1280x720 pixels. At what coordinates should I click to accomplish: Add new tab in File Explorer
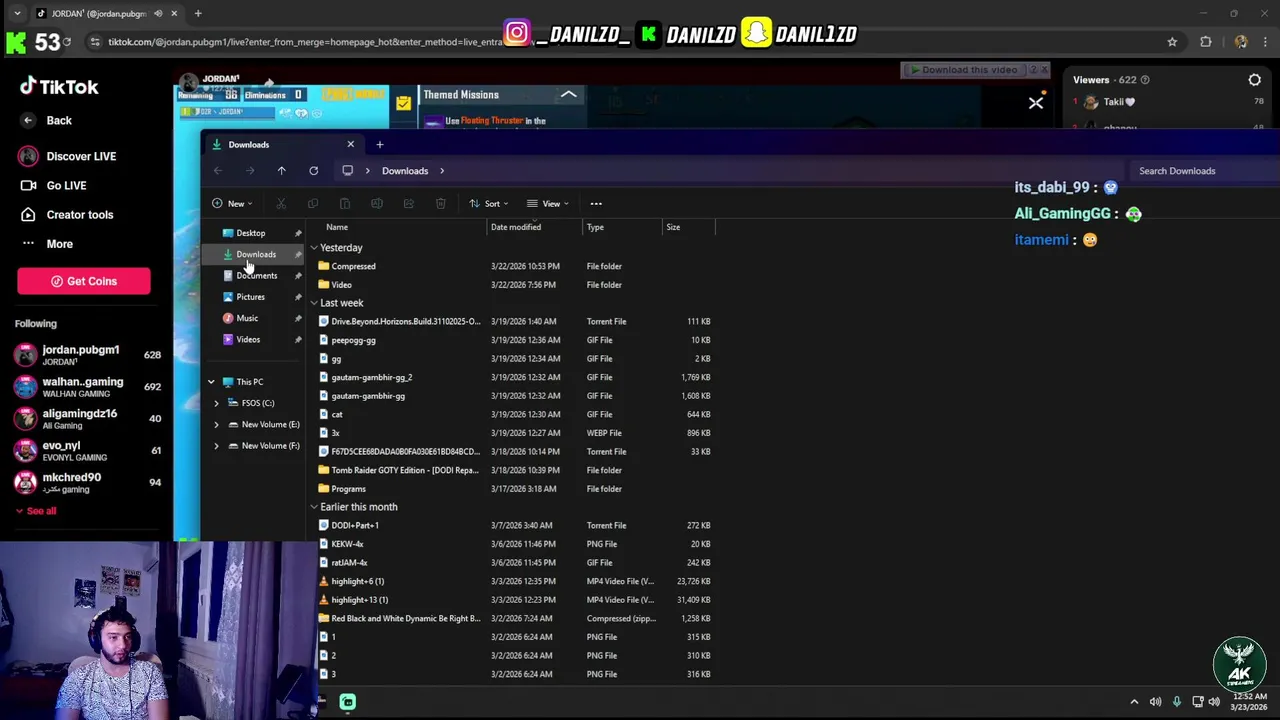pyautogui.click(x=379, y=145)
